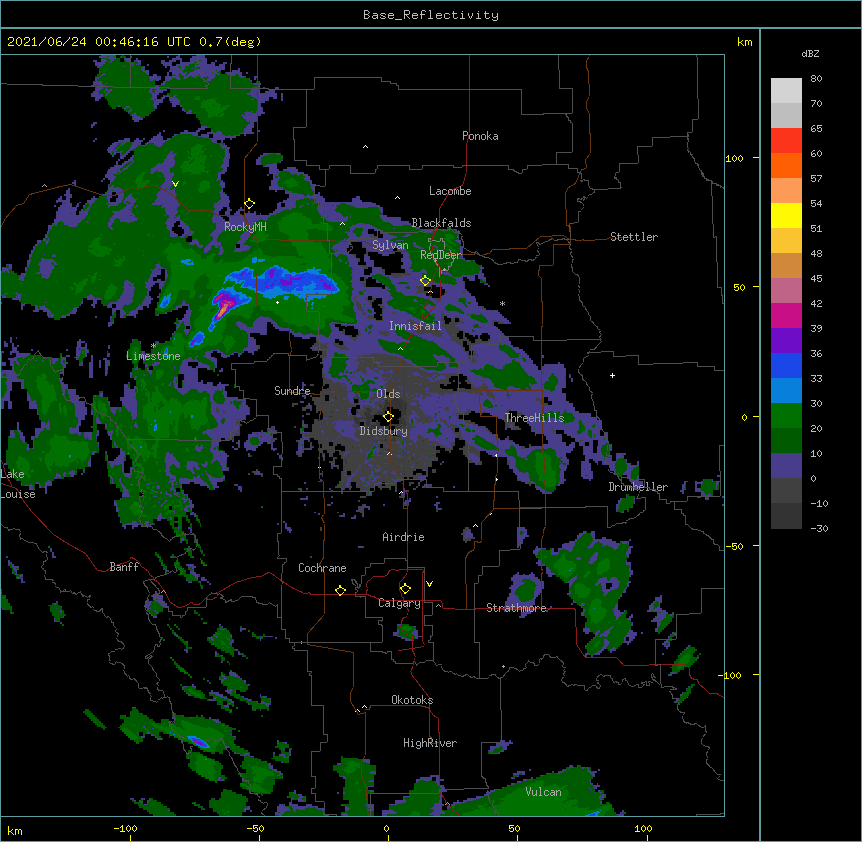Image resolution: width=862 pixels, height=842 pixels.
Task: Click the RockyMH label
Action: [245, 227]
